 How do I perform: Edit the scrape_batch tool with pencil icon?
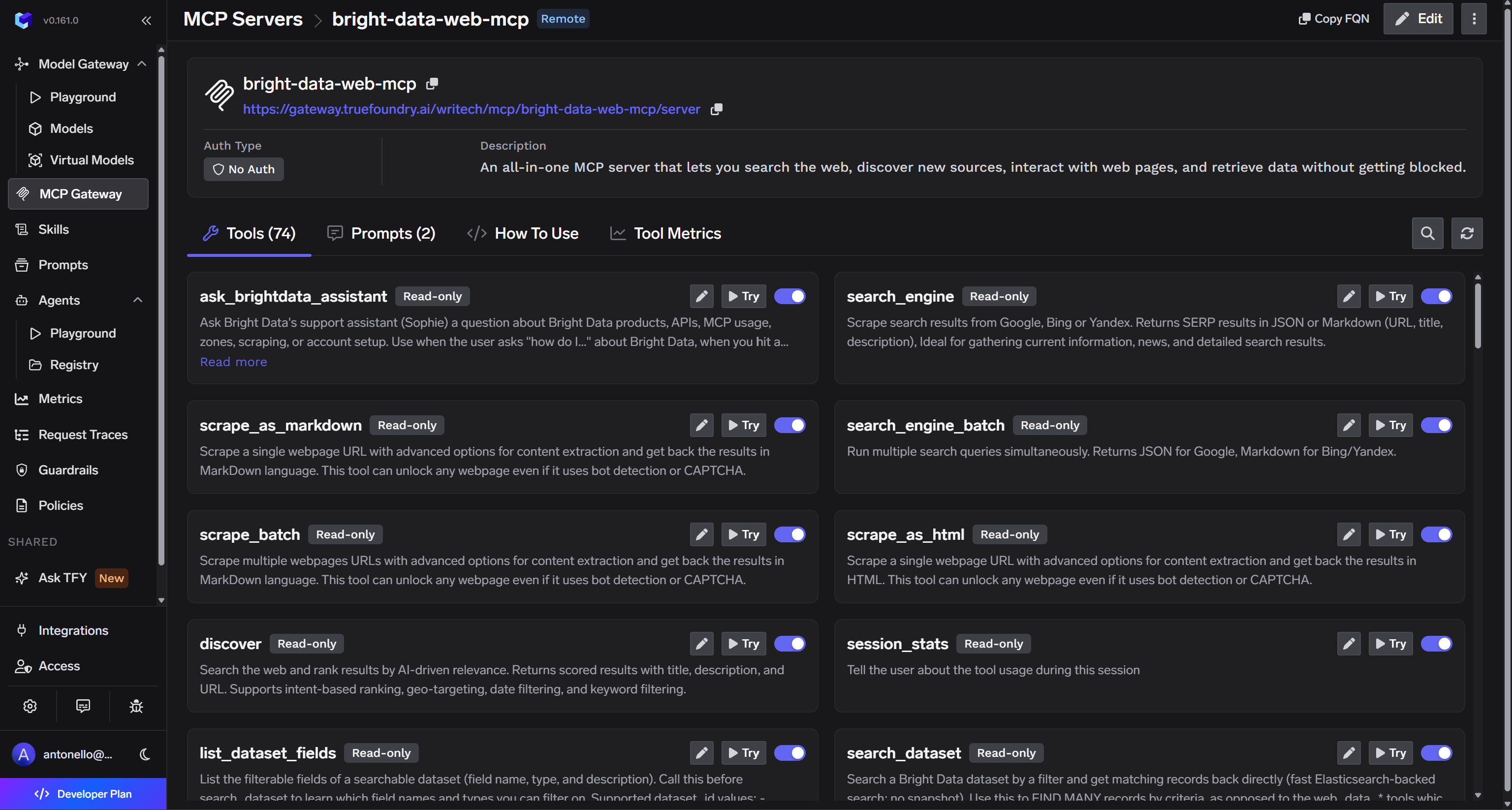click(701, 535)
